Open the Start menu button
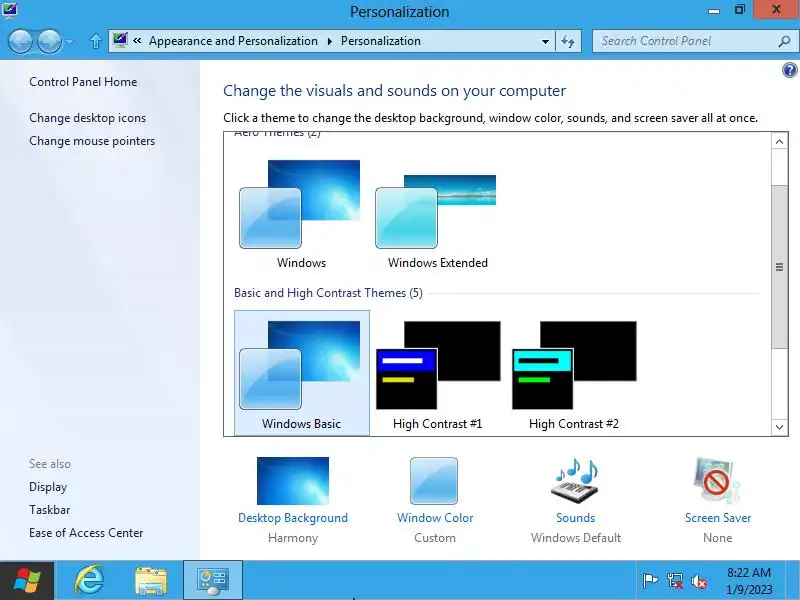The height and width of the screenshot is (600, 800). [x=27, y=581]
